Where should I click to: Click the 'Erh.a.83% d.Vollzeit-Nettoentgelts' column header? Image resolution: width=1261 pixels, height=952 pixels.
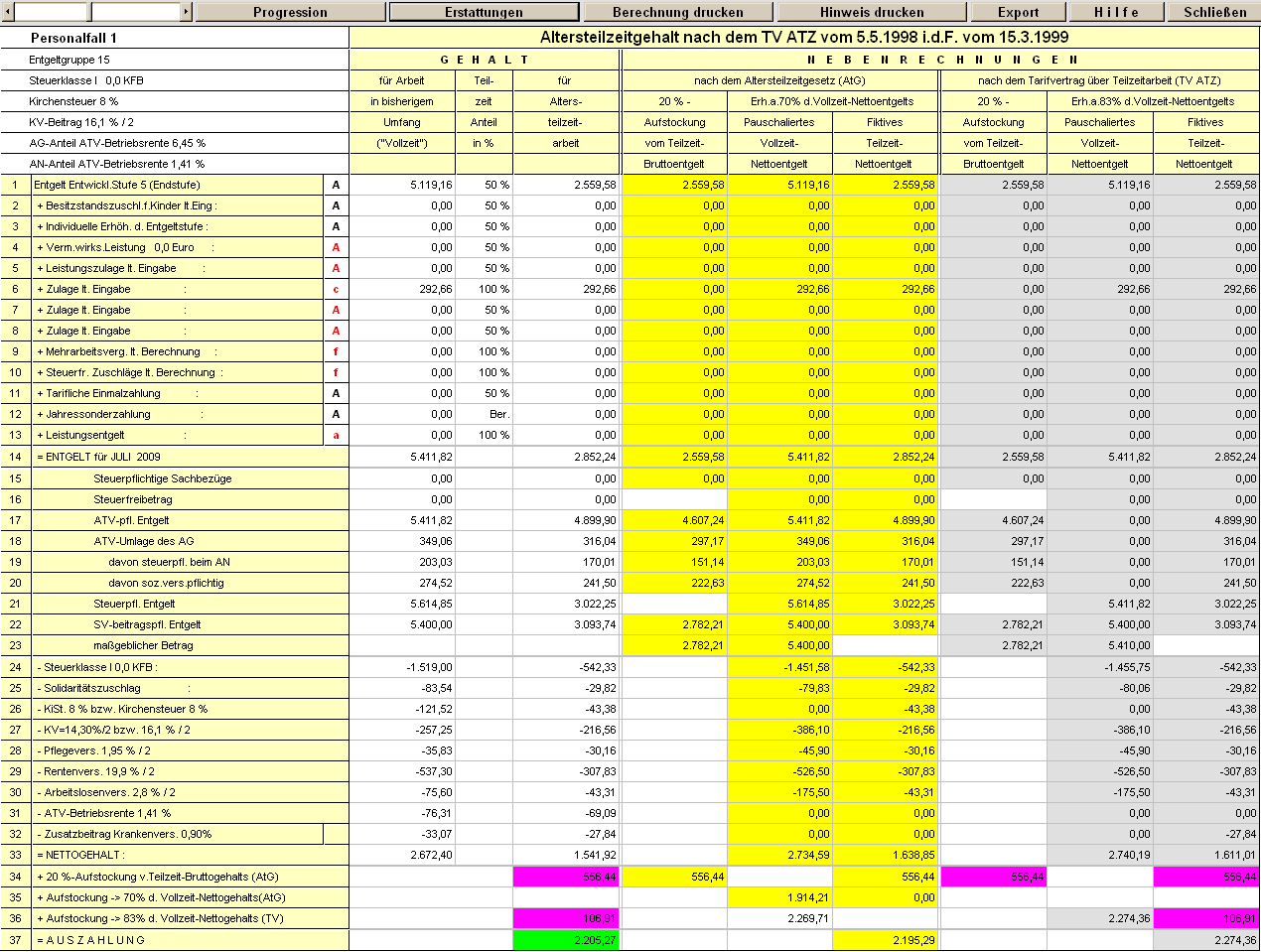click(x=1153, y=101)
